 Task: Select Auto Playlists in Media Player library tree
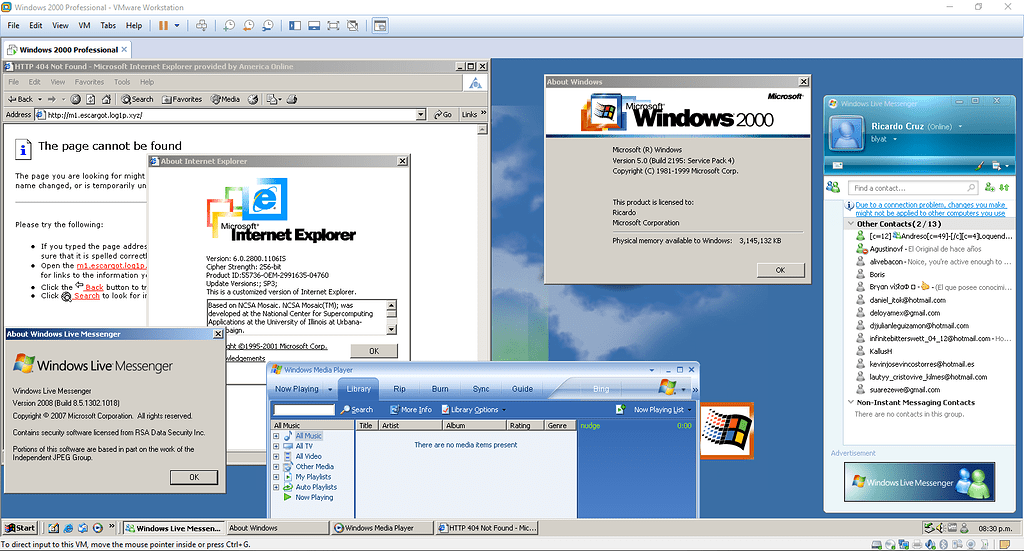316,487
